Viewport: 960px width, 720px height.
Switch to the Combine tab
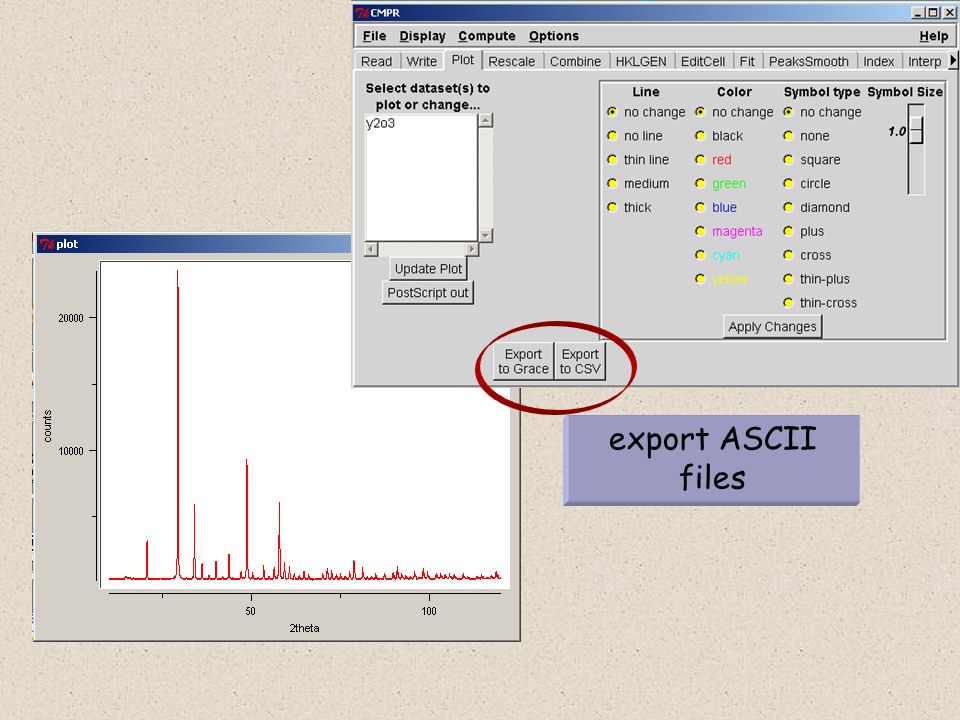point(576,61)
